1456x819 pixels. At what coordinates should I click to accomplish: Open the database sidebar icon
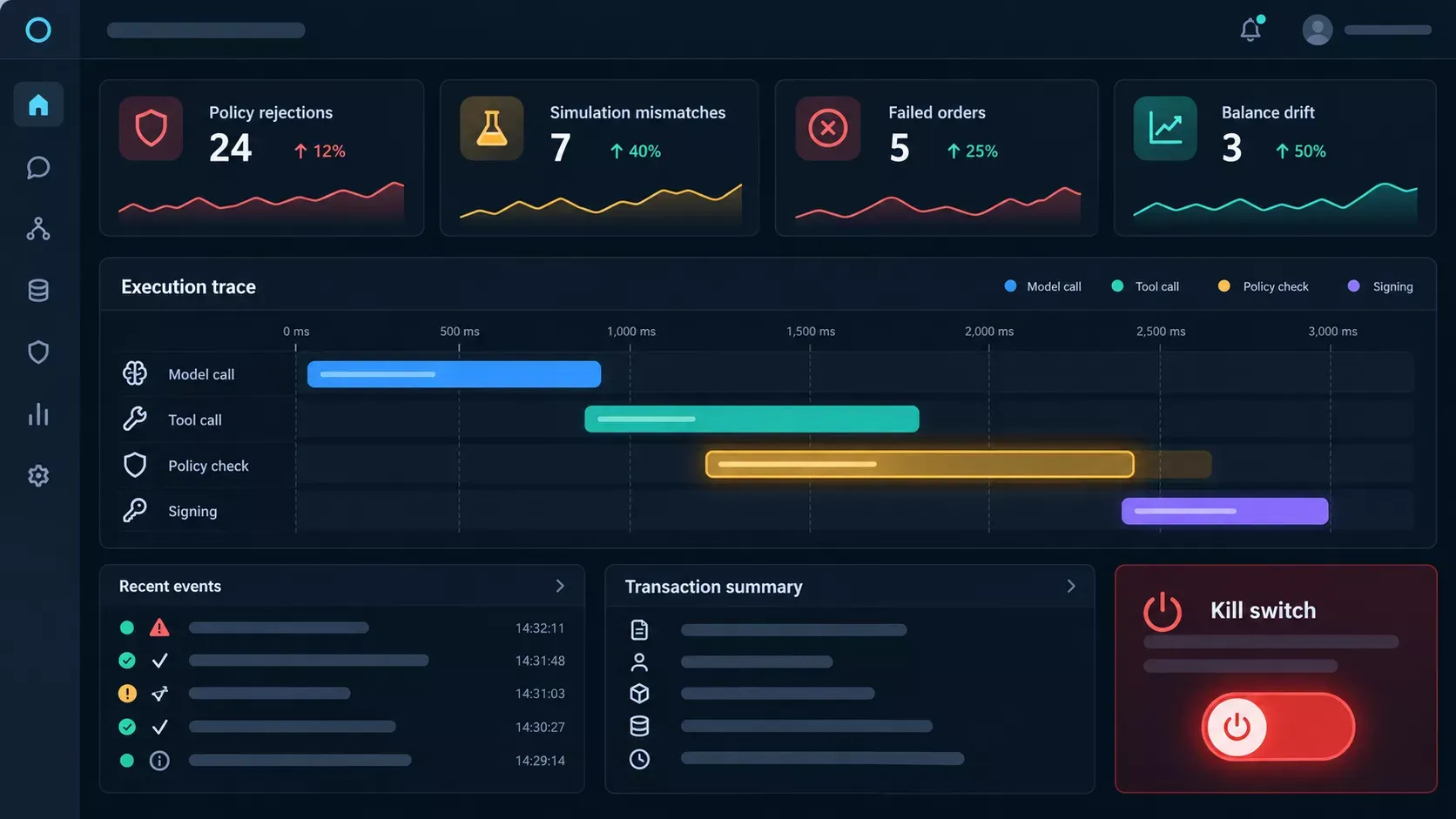coord(38,291)
